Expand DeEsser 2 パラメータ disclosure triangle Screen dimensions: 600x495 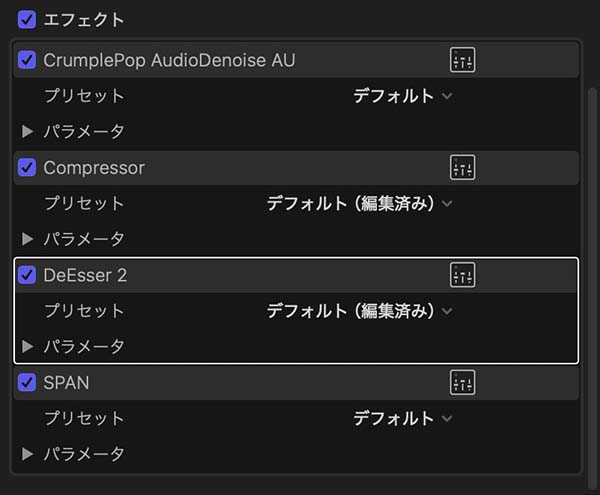28,347
